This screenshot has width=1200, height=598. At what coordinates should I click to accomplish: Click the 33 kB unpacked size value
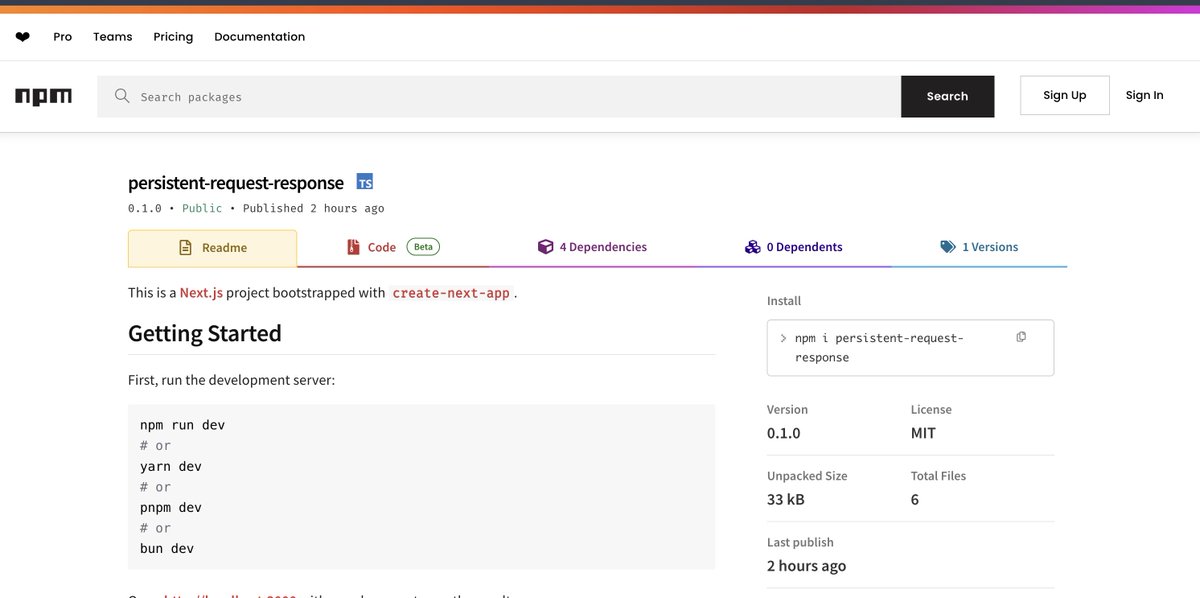786,499
